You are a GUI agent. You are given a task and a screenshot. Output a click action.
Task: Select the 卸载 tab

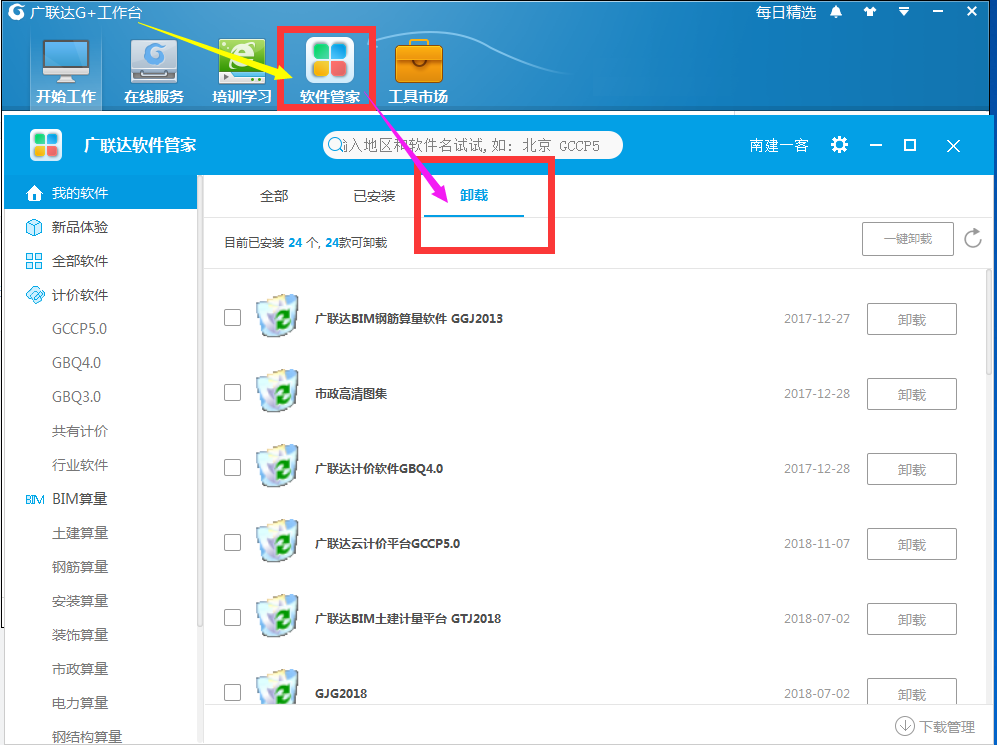[474, 195]
